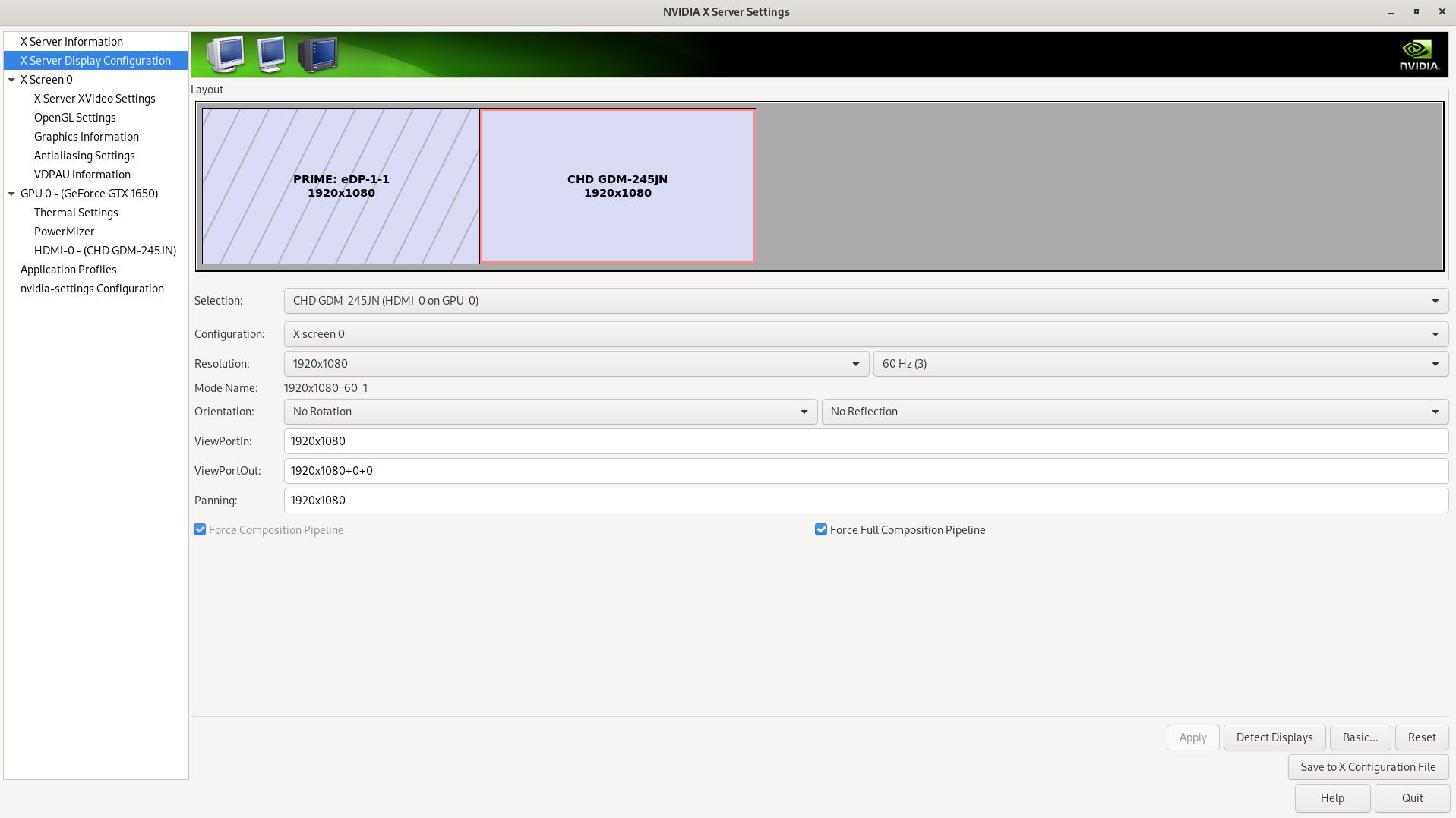Maximize the NVIDIA settings window
This screenshot has width=1456, height=818.
(x=1416, y=12)
